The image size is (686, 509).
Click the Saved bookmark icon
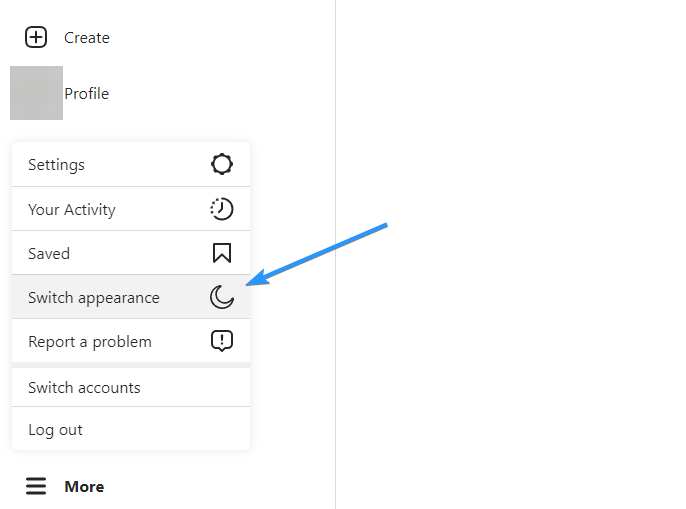[x=222, y=253]
